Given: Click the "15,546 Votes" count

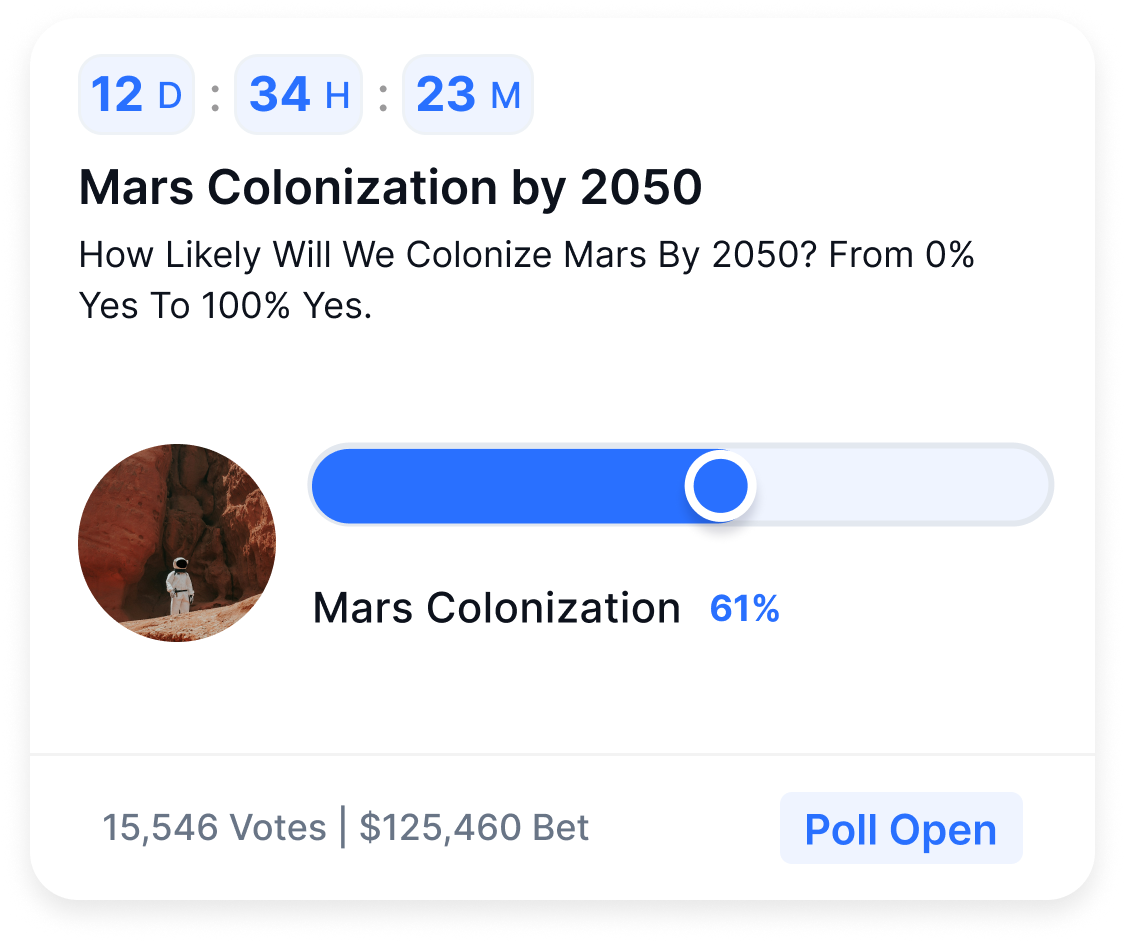Looking at the screenshot, I should 214,828.
